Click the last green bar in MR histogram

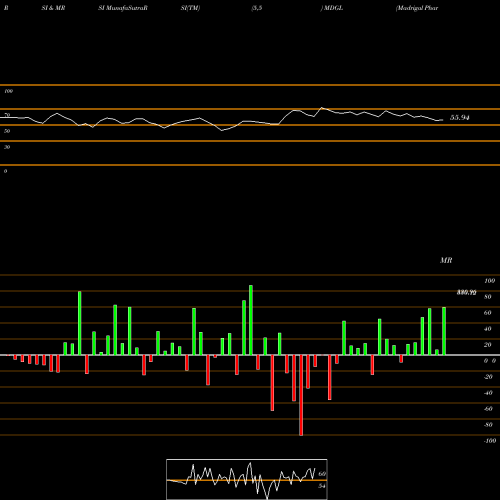point(444,331)
